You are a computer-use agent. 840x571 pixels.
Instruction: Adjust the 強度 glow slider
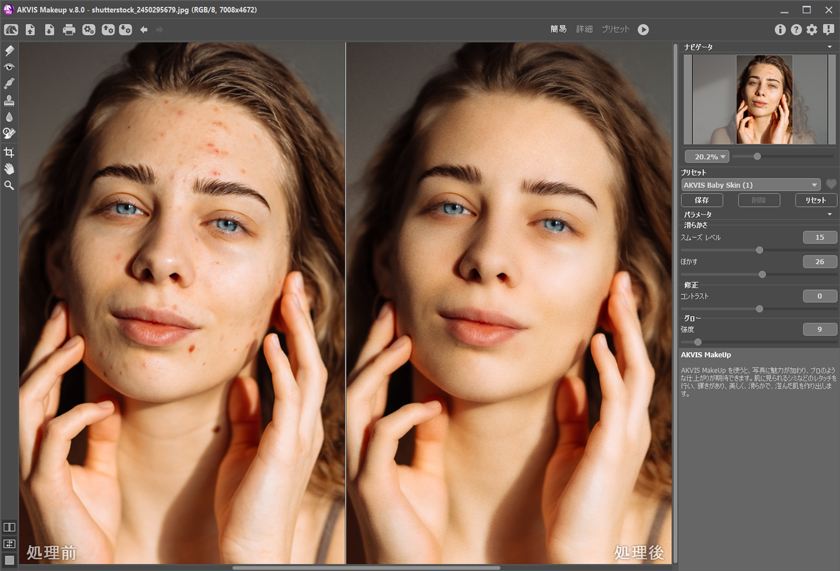(x=698, y=342)
